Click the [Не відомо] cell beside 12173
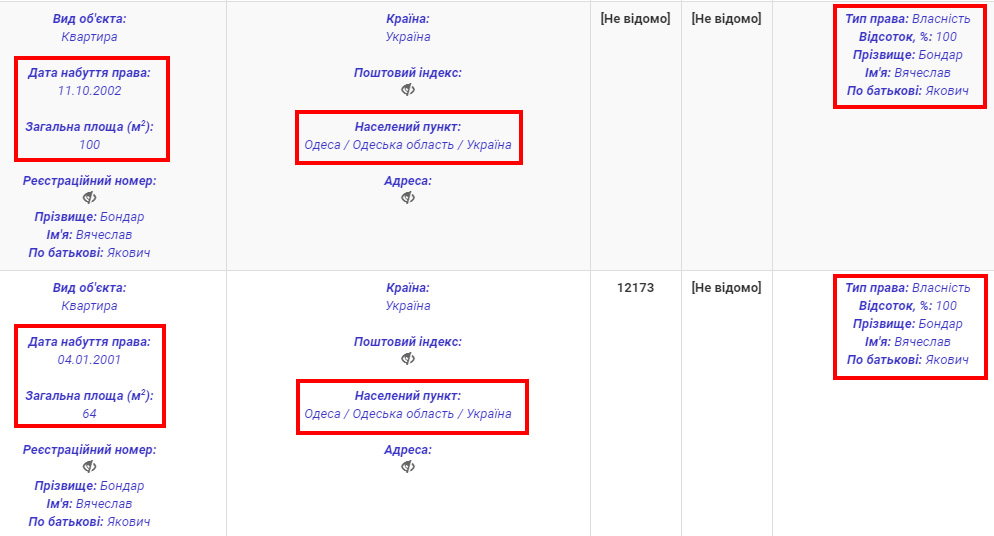This screenshot has width=994, height=536. pyautogui.click(x=726, y=288)
